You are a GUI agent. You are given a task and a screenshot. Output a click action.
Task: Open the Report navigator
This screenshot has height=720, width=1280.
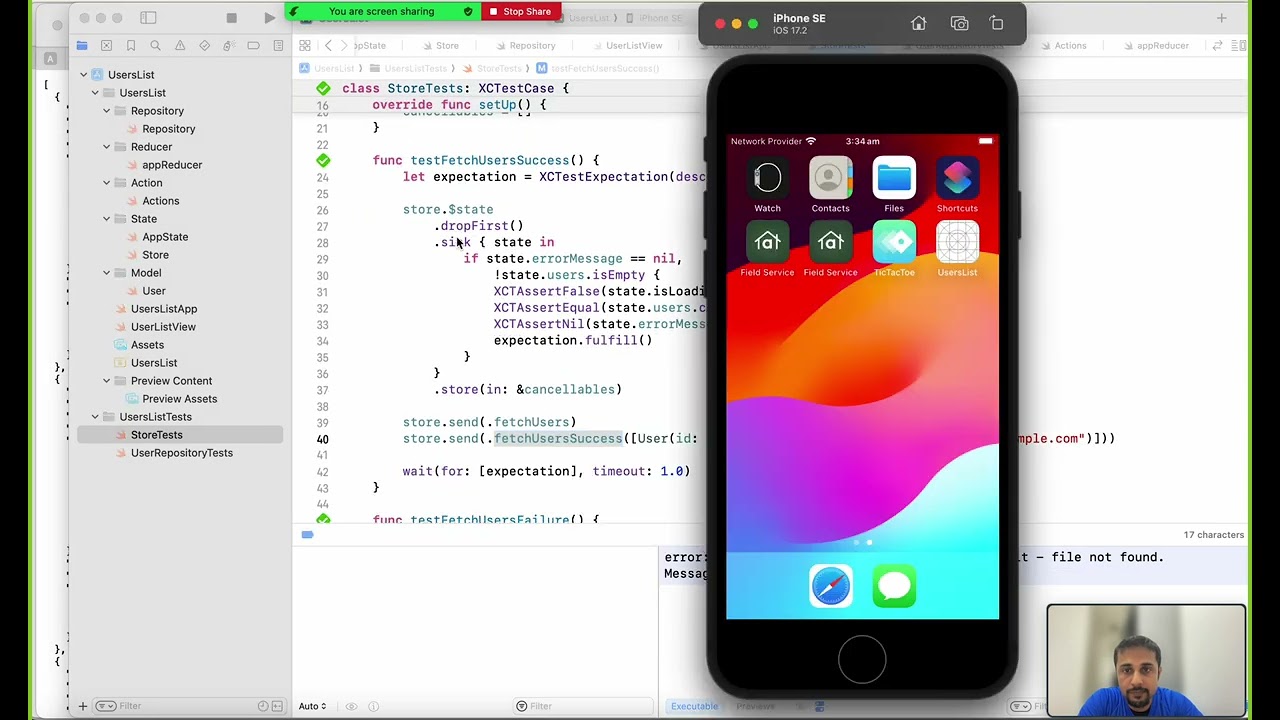pyautogui.click(x=278, y=45)
